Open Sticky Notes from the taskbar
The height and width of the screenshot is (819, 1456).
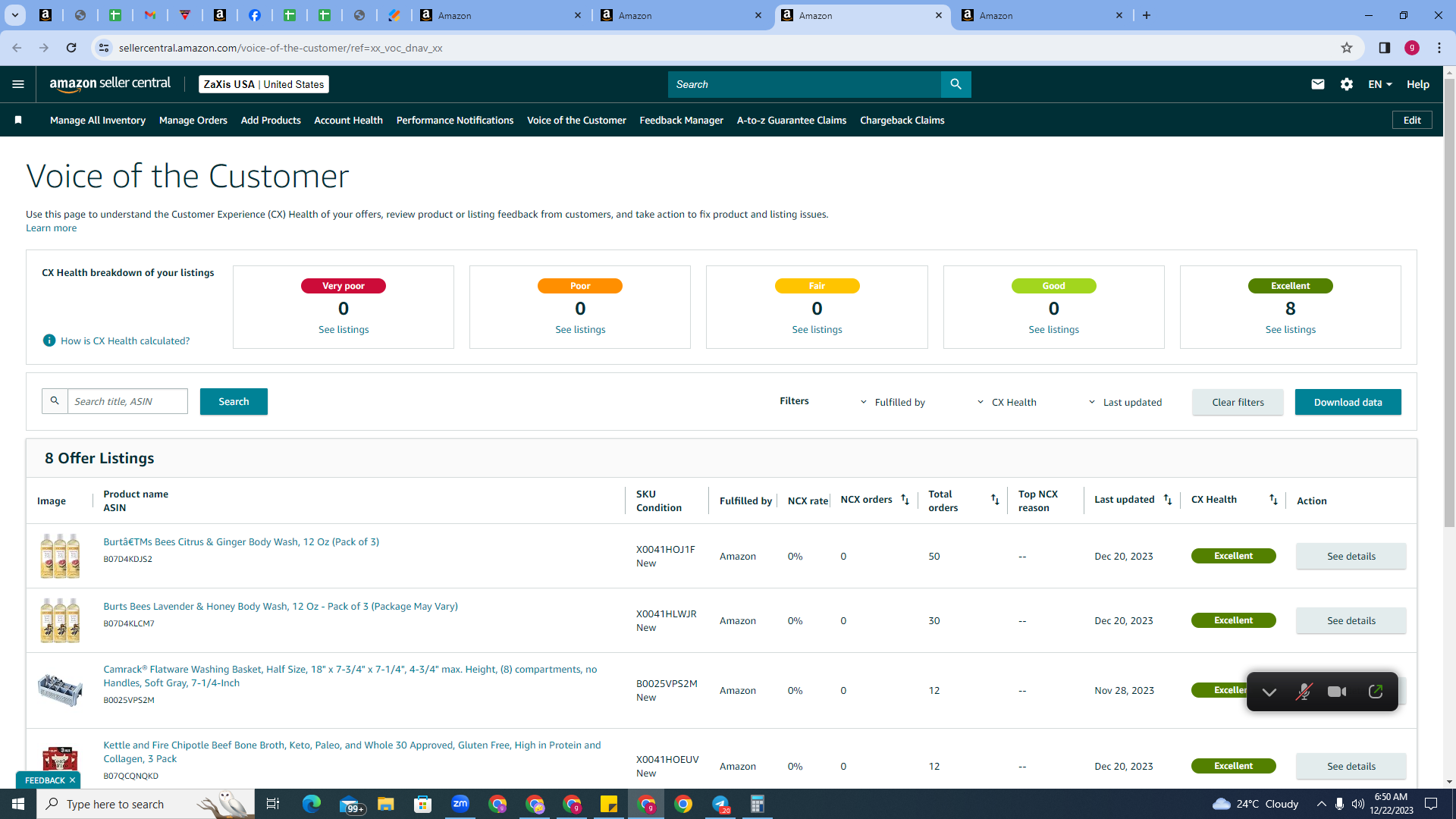609,804
